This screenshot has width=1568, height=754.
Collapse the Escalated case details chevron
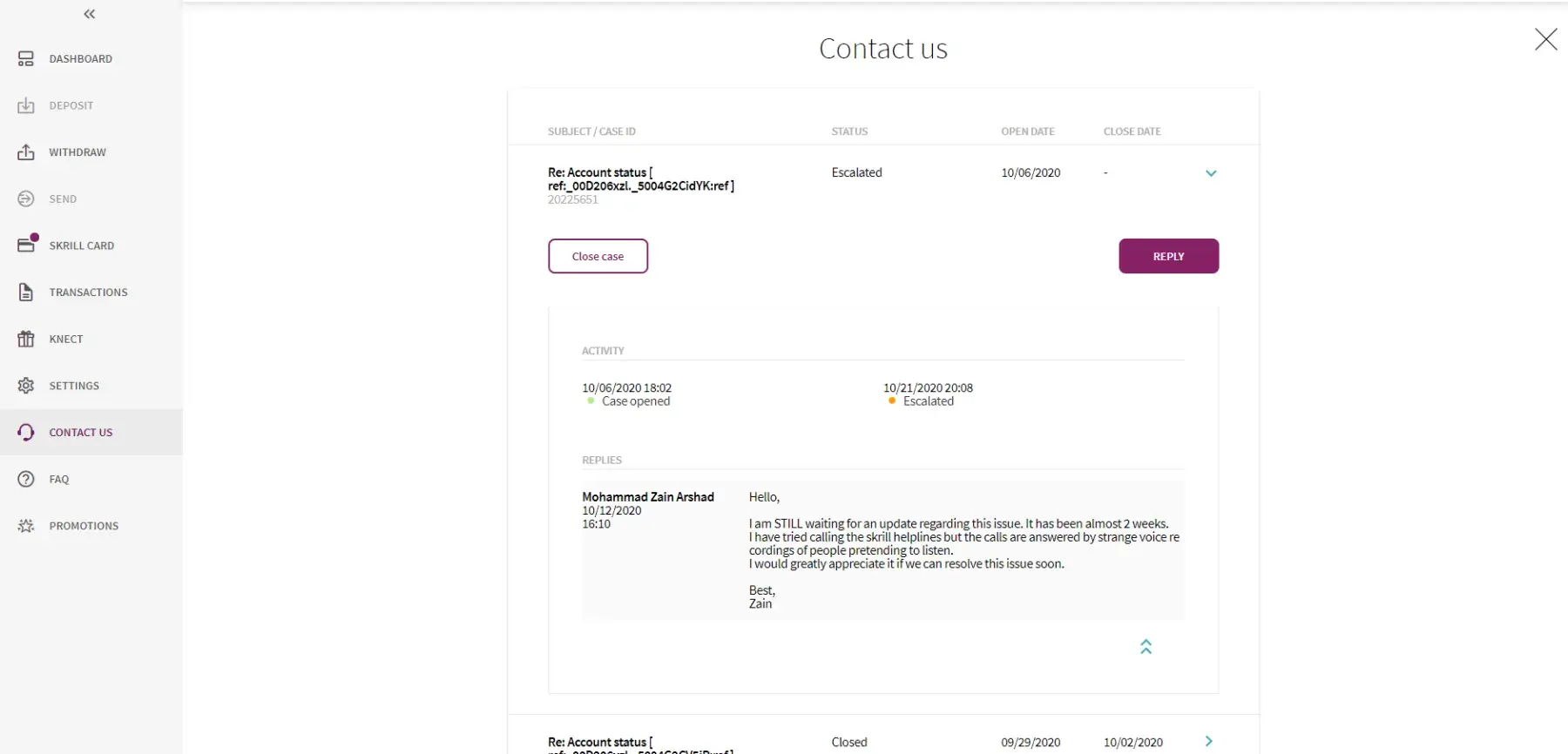coord(1211,173)
